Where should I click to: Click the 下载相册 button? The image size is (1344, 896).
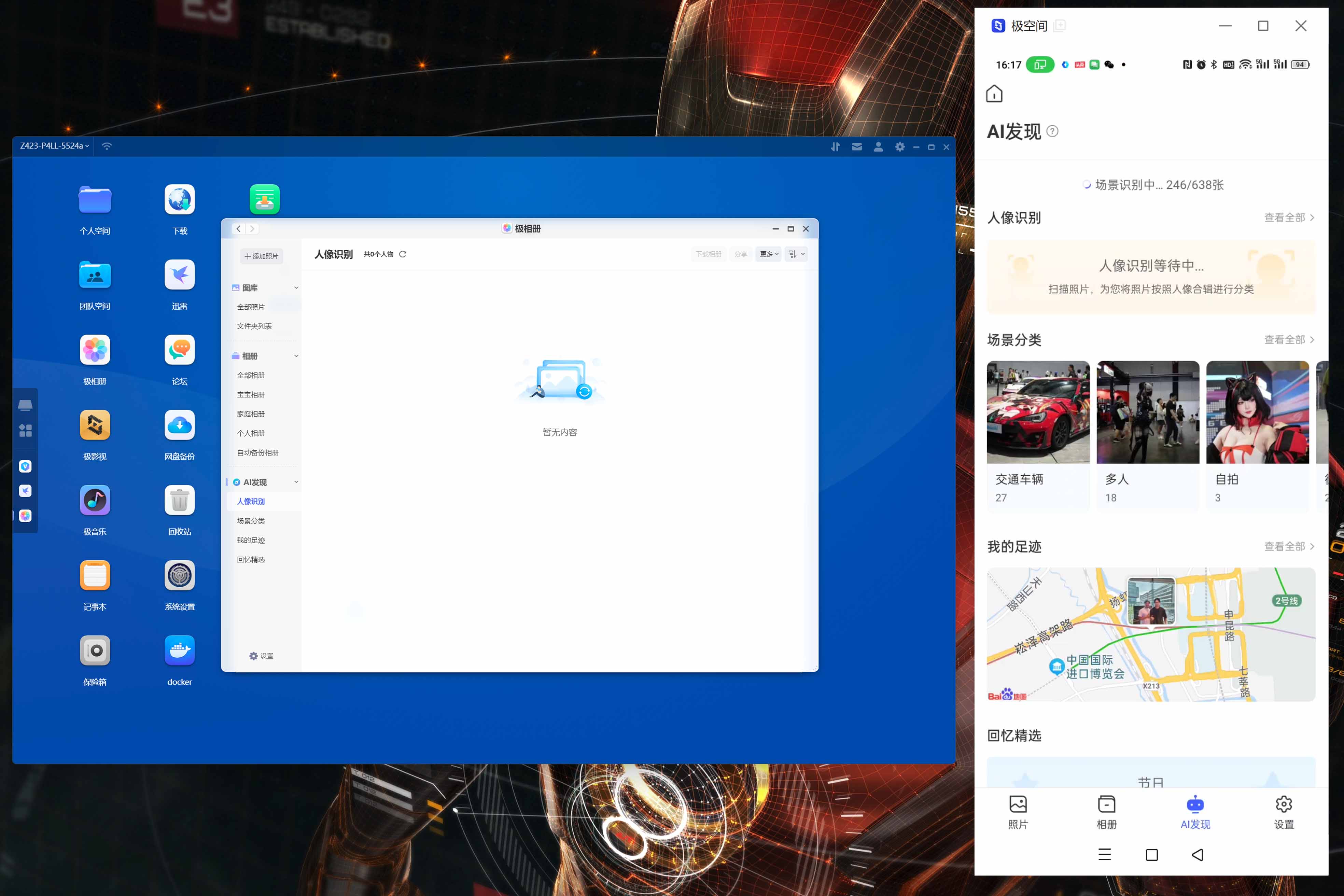(709, 254)
